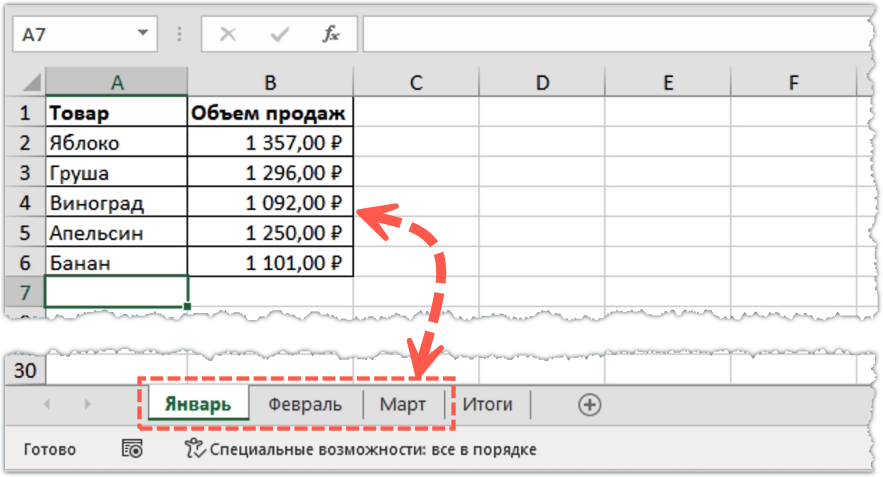Click the previous sheet navigation arrow

coord(47,404)
